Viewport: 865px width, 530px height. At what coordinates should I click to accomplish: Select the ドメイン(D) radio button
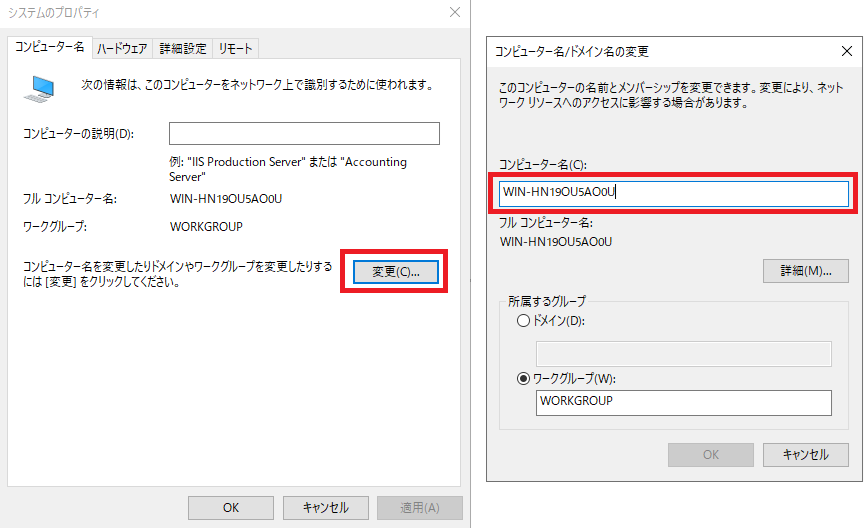[x=523, y=321]
